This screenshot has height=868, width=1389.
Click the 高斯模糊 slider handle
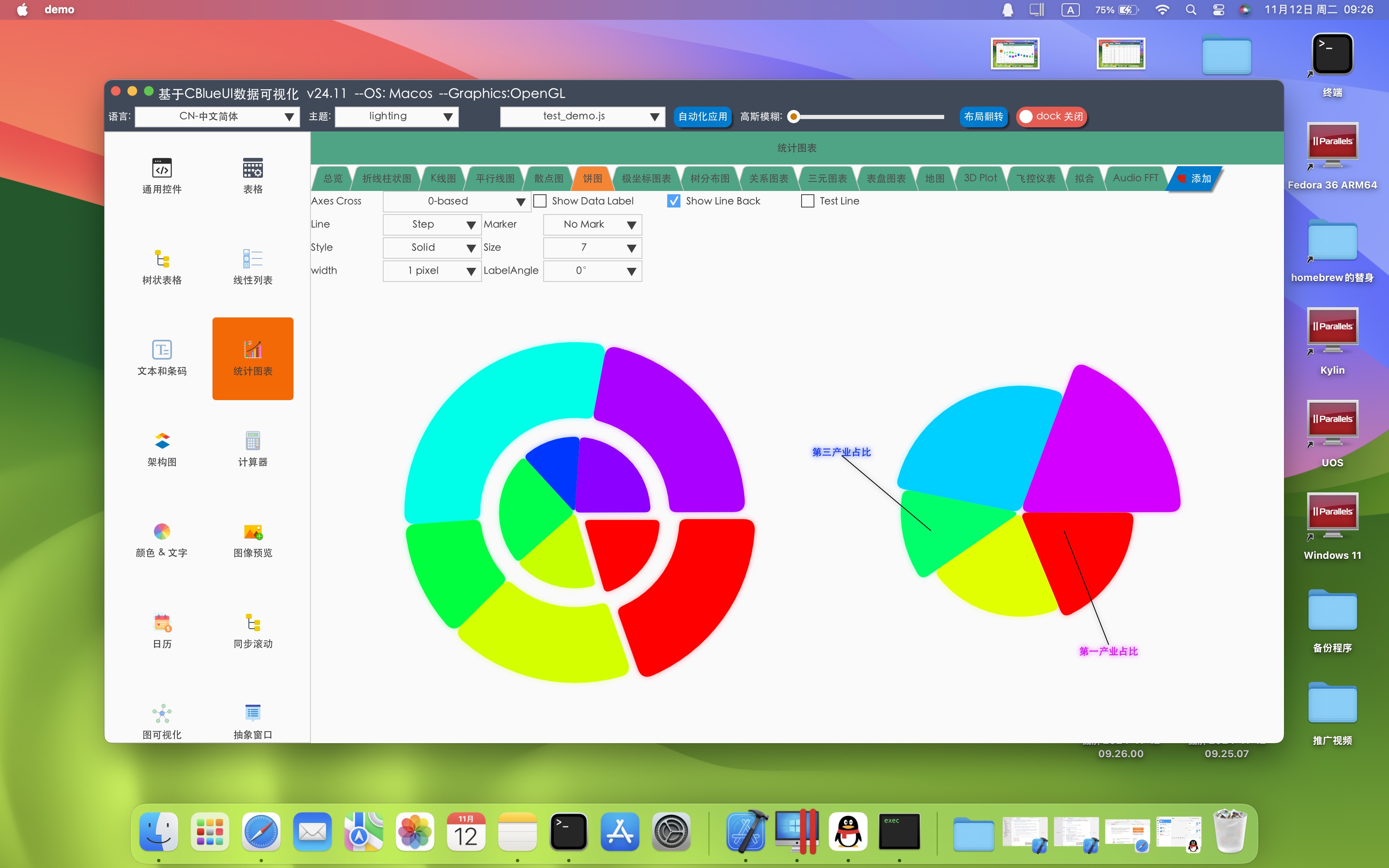tap(794, 117)
